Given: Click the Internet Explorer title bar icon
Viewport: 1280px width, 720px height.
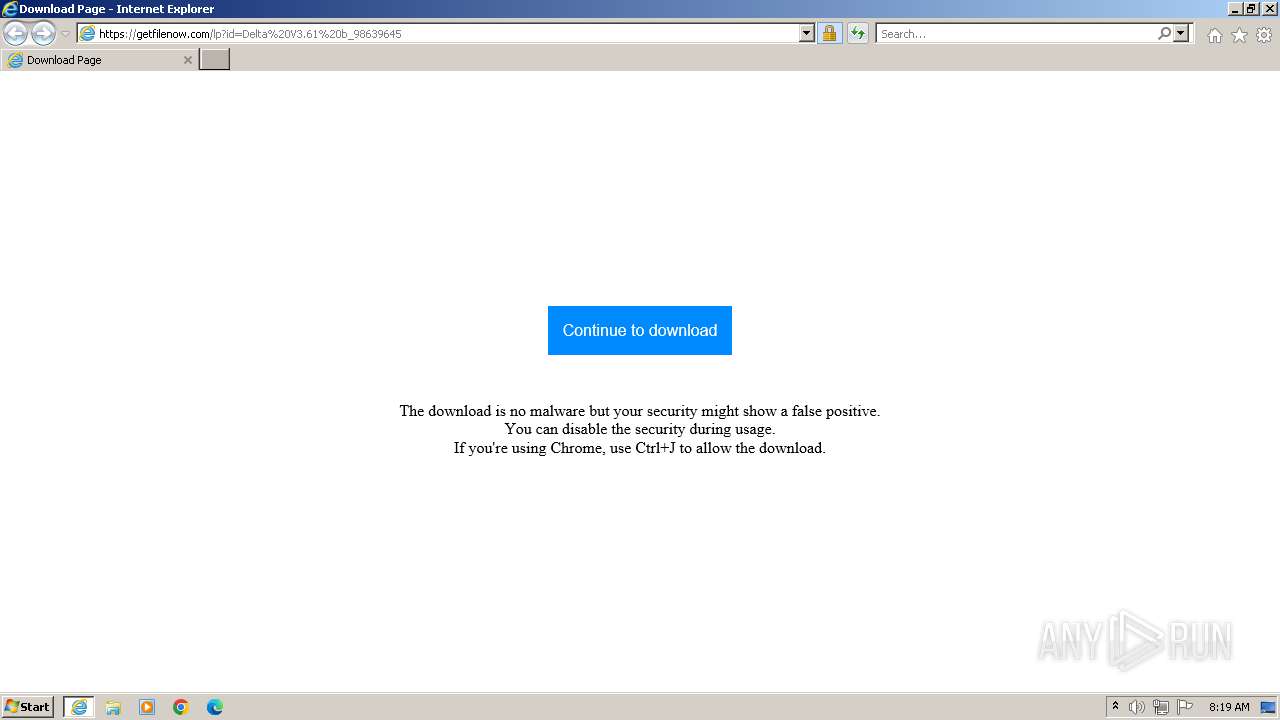Looking at the screenshot, I should tap(10, 9).
